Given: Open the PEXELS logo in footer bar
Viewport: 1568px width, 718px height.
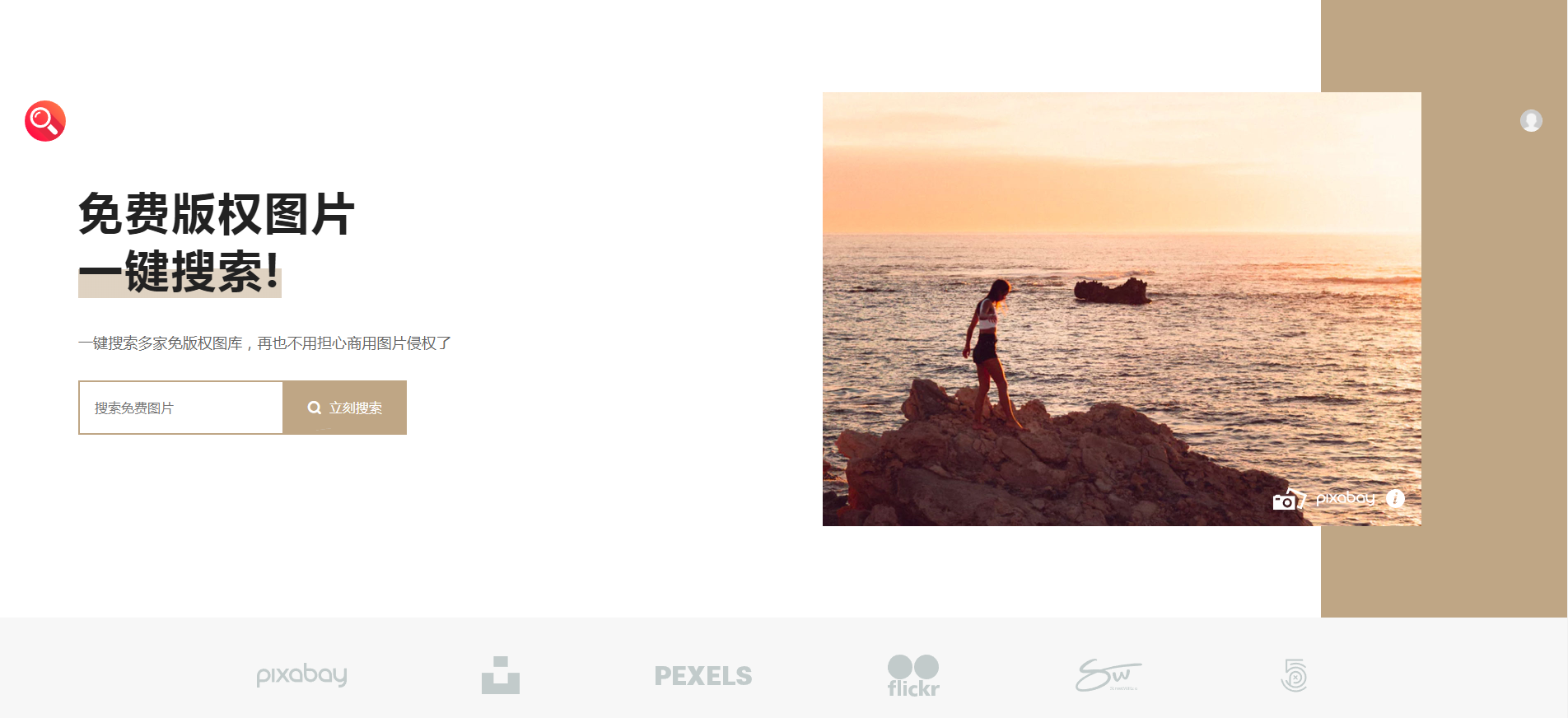Looking at the screenshot, I should [703, 676].
